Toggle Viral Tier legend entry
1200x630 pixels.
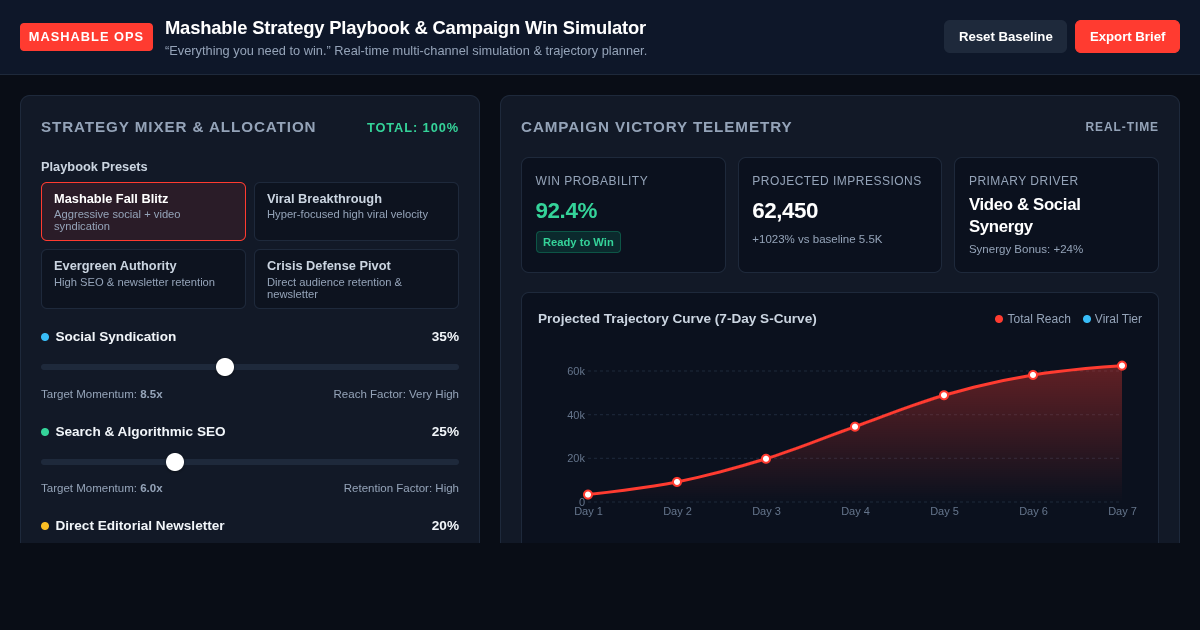[1112, 319]
